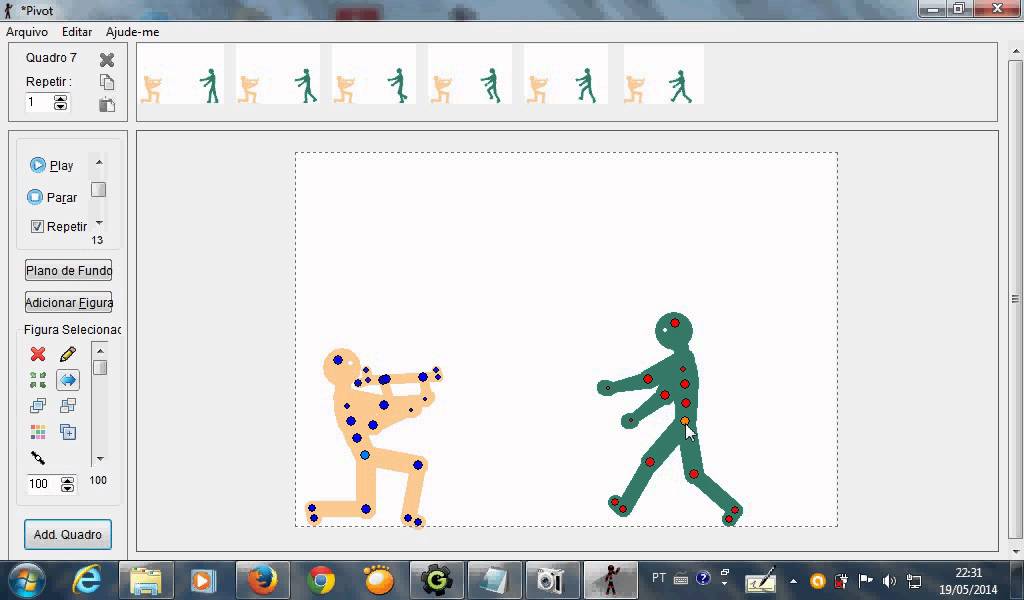Select sixth frame thumbnail in timeline
Screen dimensions: 1024x600
click(663, 74)
